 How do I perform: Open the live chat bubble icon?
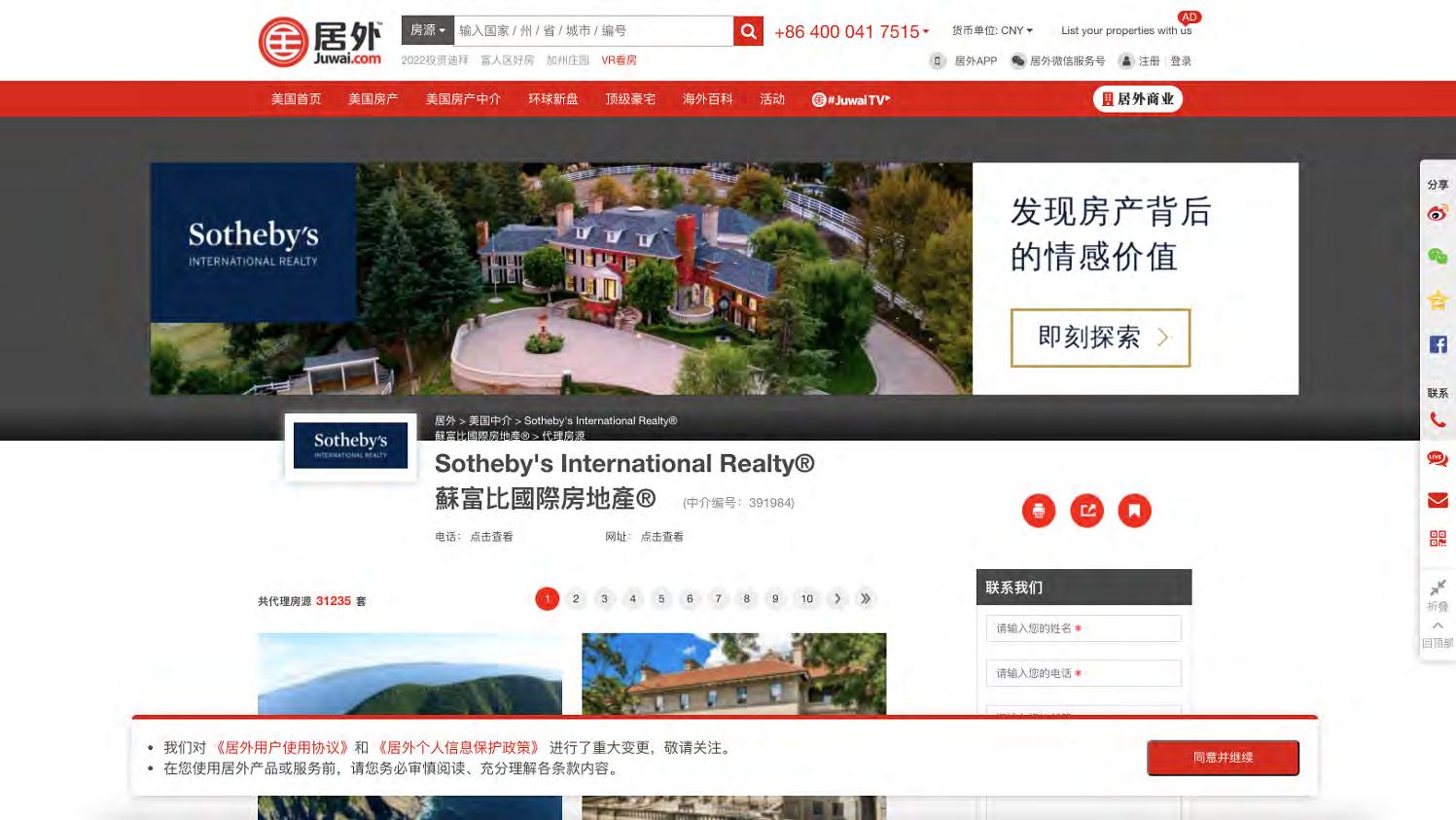(1438, 459)
